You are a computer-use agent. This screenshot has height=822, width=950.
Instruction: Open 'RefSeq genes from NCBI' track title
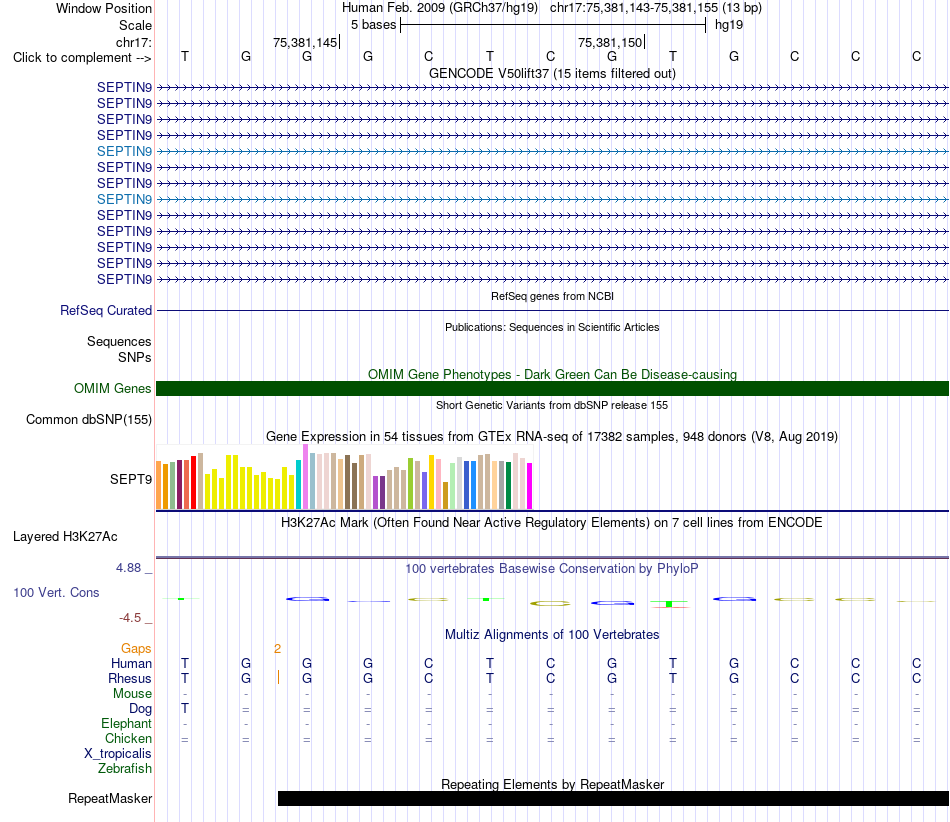tap(552, 296)
